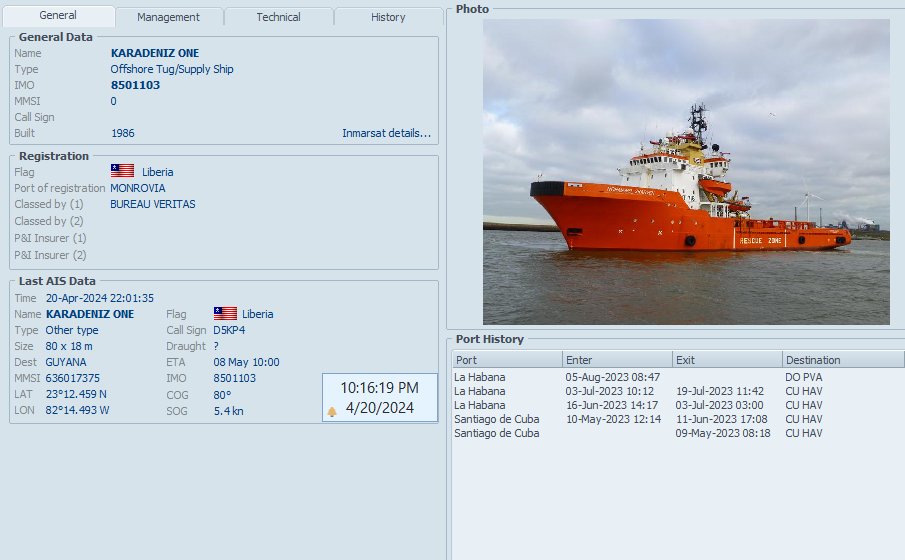Select Santiago de Cuba row entered 10-May-2023
This screenshot has width=905, height=560.
pos(678,419)
